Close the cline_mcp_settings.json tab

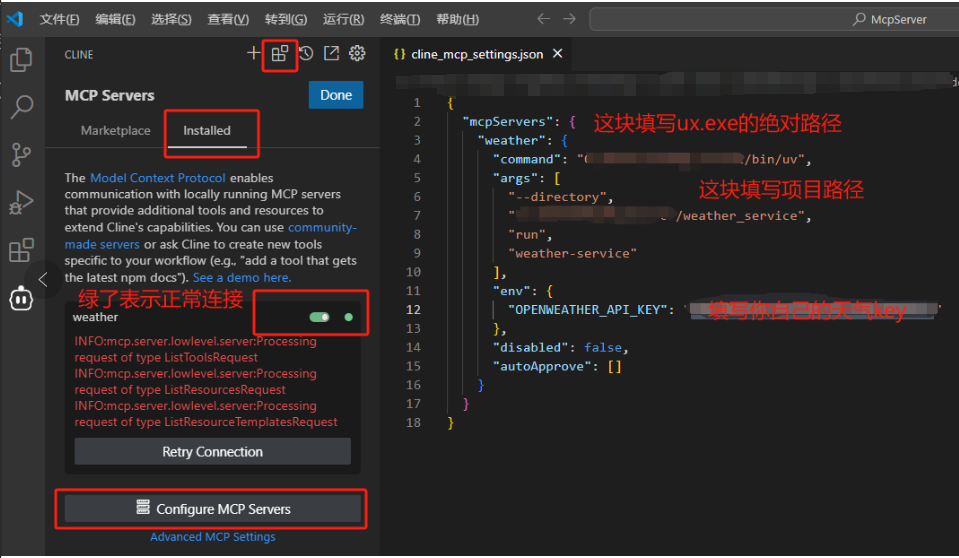557,54
